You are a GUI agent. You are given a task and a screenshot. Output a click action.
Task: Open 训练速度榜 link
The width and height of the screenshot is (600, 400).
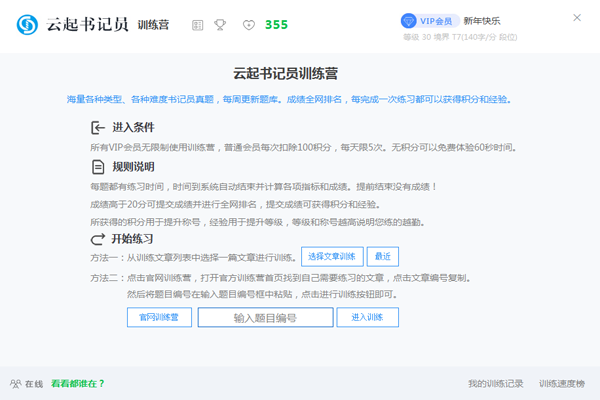point(562,384)
